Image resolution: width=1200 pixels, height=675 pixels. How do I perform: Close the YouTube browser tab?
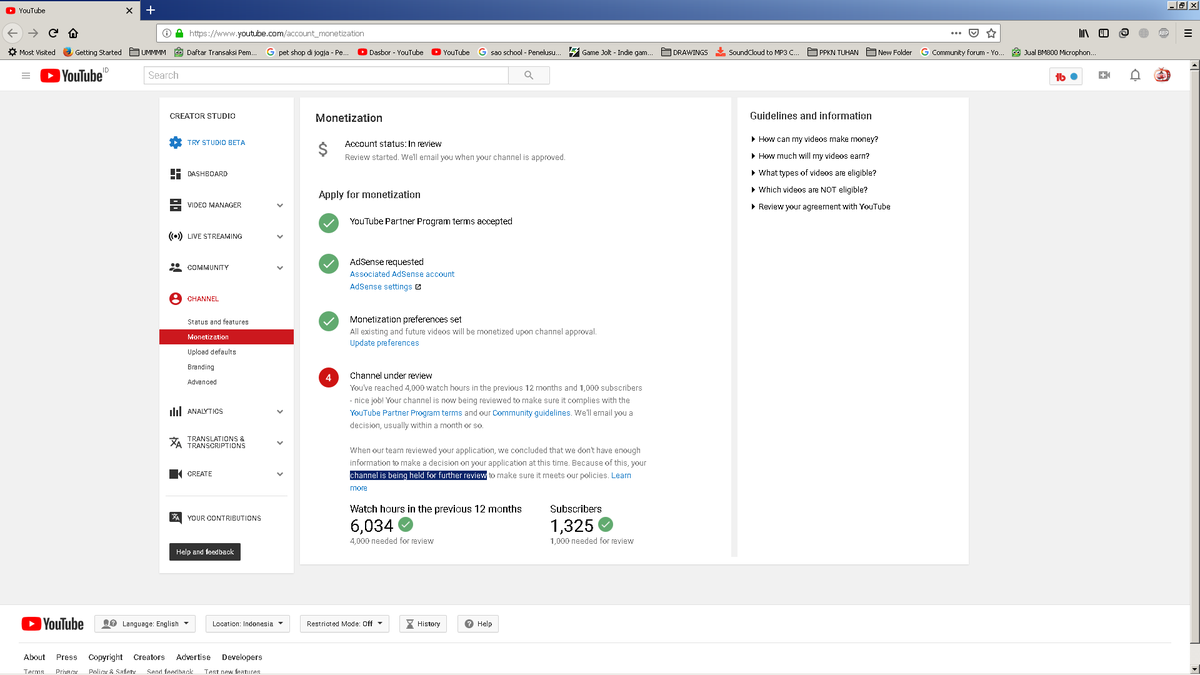tap(129, 10)
